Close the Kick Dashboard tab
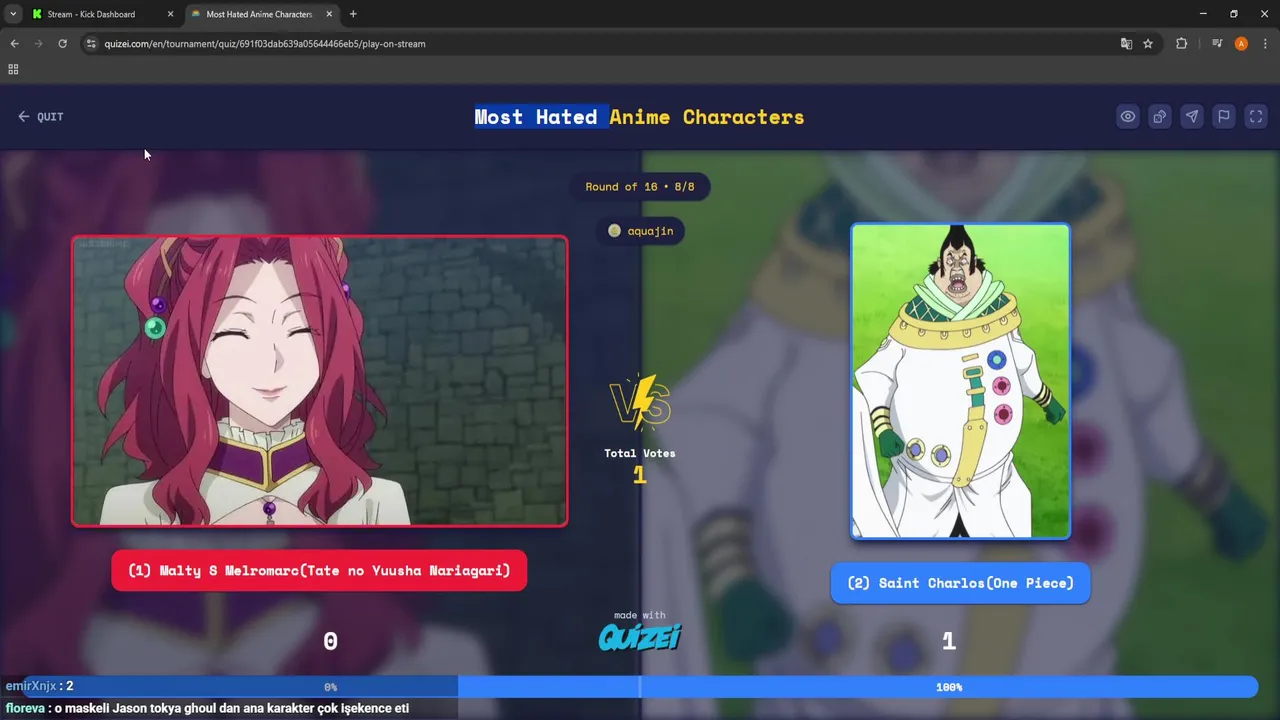Viewport: 1280px width, 720px height. point(170,14)
